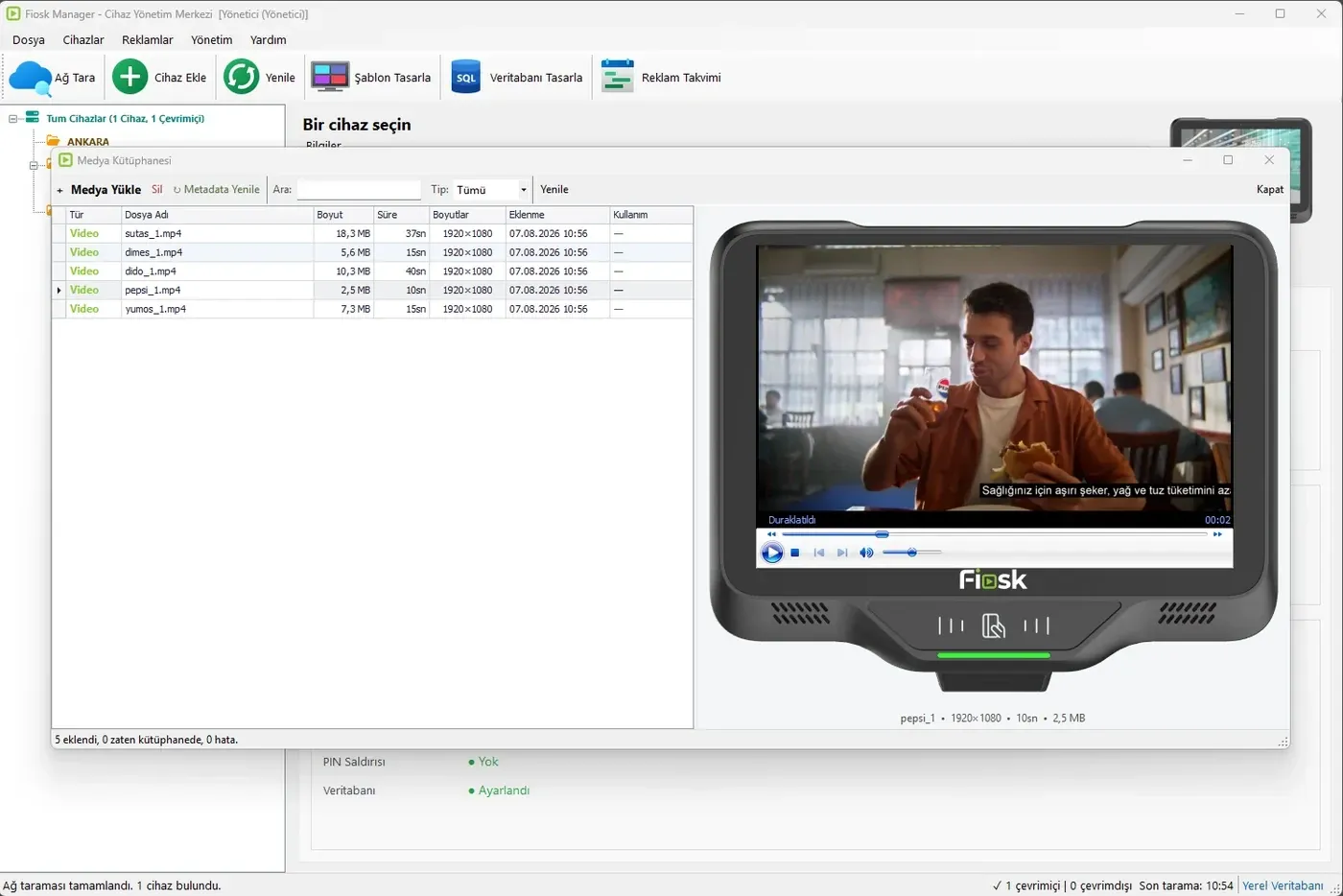Open the Yönetim menu

[212, 40]
